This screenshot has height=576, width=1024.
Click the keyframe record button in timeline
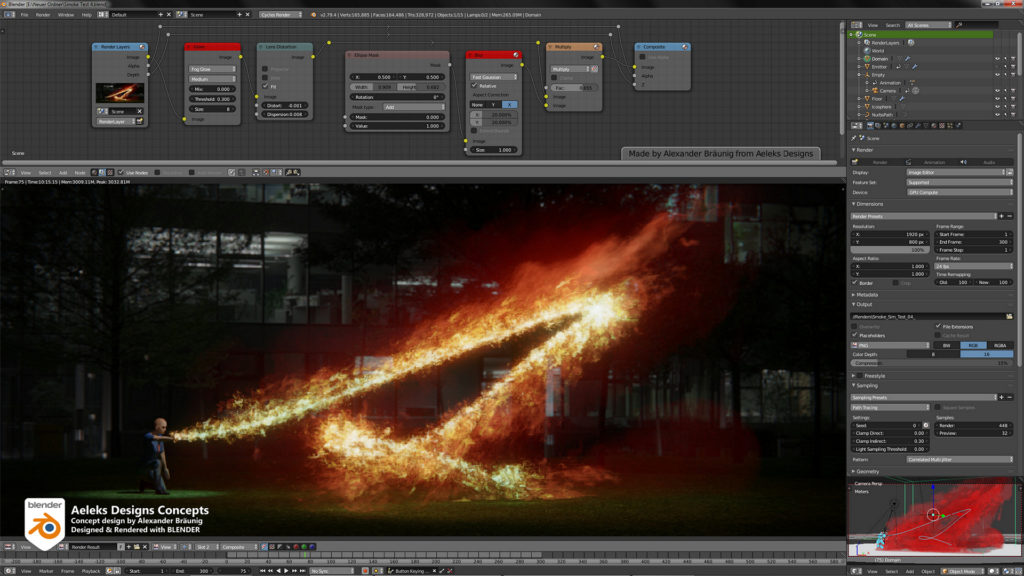(366, 571)
